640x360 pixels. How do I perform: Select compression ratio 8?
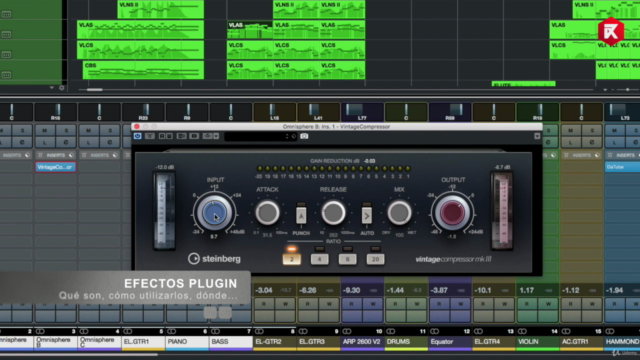click(347, 259)
